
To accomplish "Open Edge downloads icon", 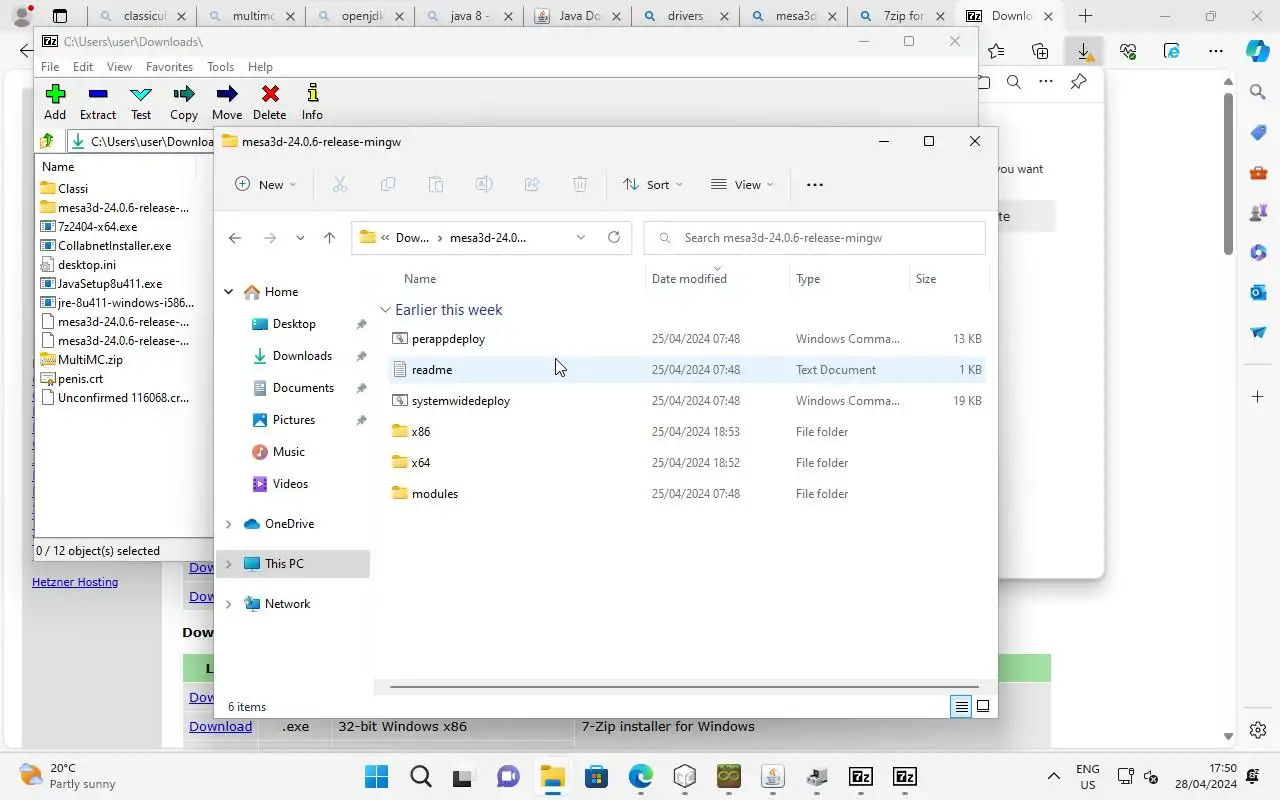I will [1083, 51].
